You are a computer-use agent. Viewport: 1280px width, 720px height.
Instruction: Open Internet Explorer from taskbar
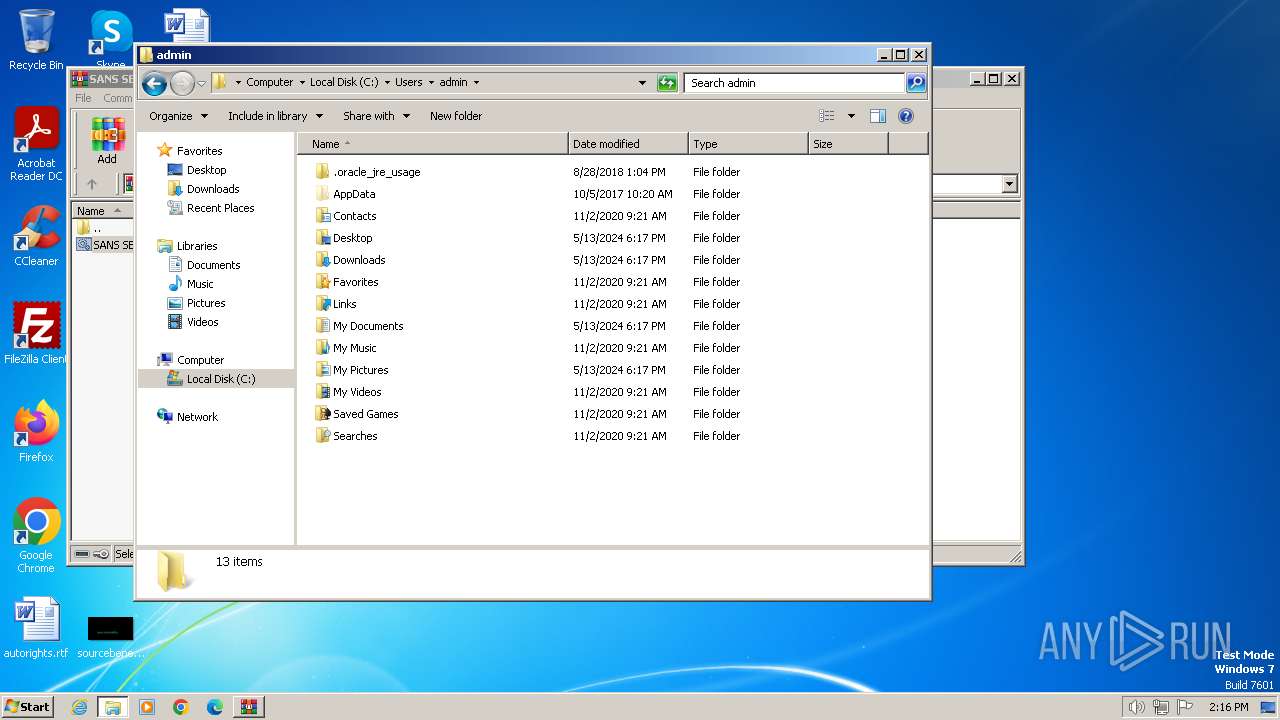coord(79,707)
